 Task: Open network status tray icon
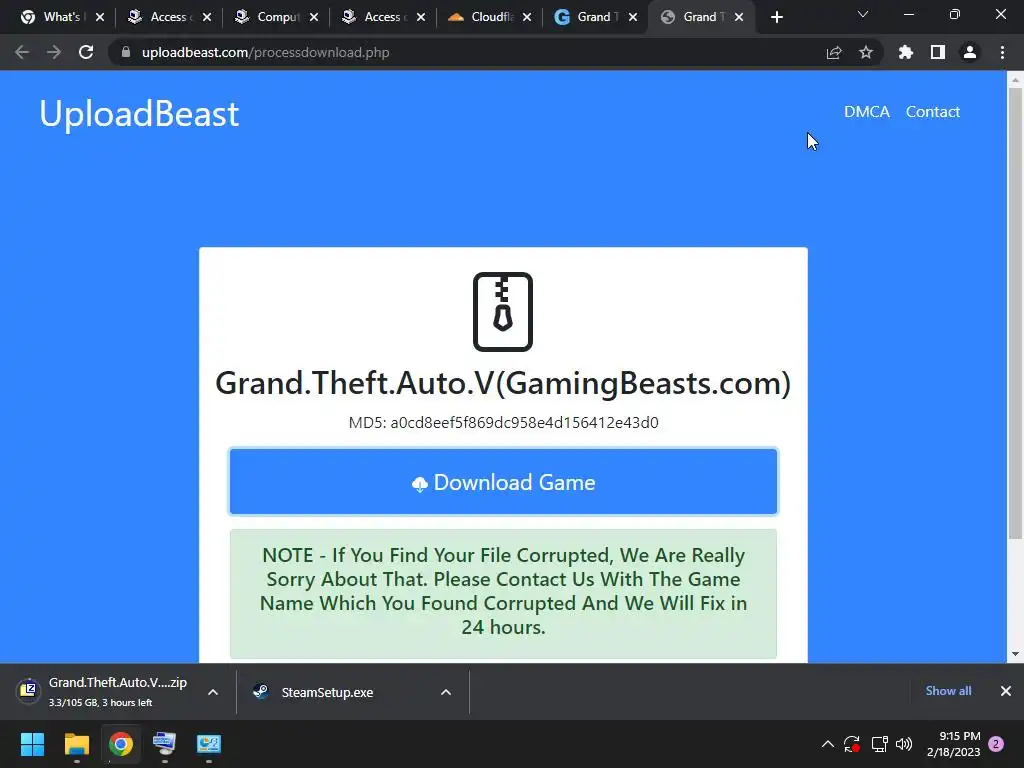click(880, 744)
